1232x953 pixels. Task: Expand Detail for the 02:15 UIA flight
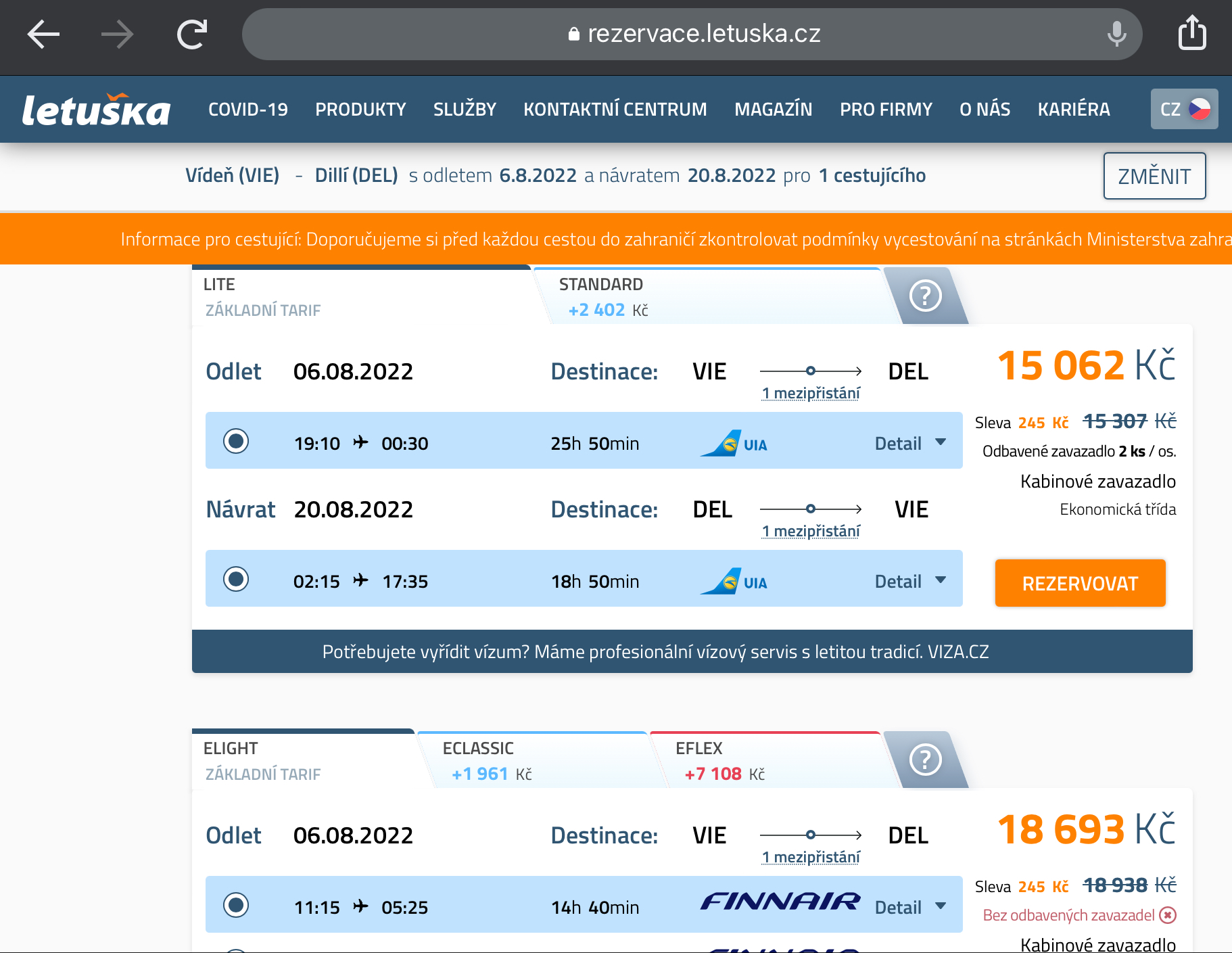pos(910,582)
